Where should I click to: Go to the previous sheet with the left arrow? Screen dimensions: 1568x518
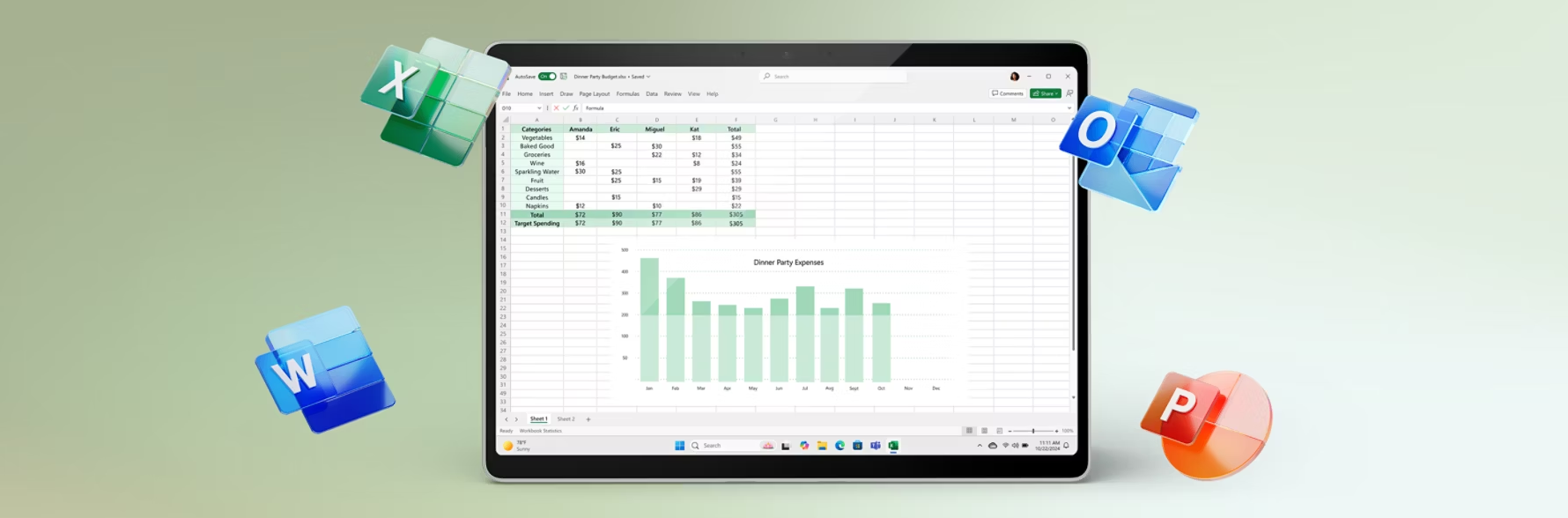(506, 419)
